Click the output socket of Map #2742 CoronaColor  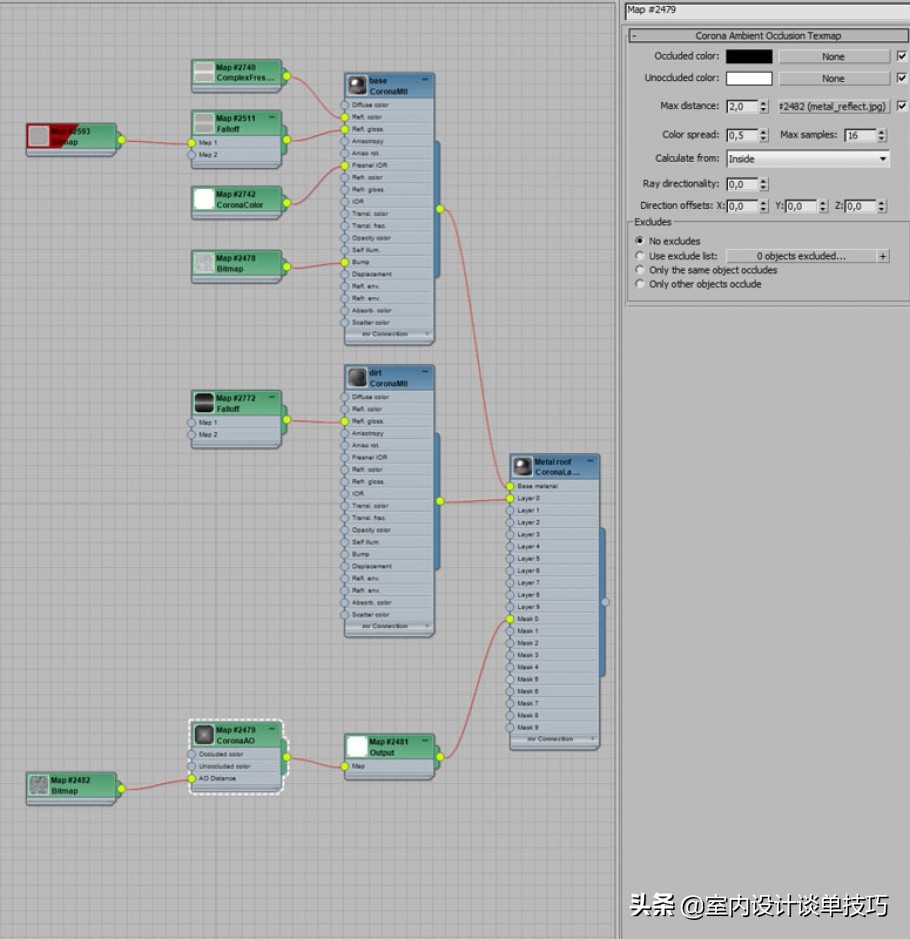(x=287, y=203)
